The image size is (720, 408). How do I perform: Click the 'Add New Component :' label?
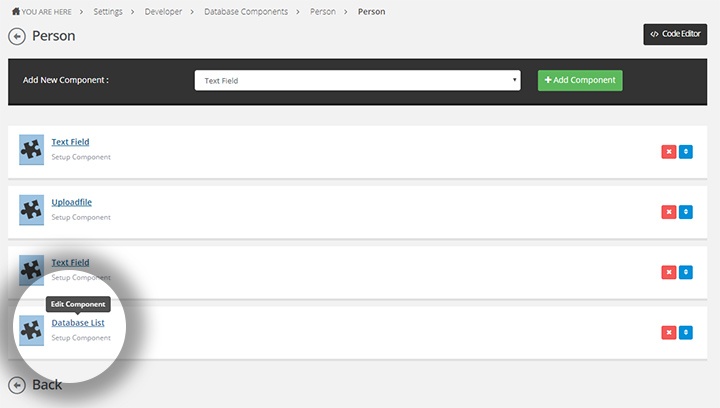66,80
